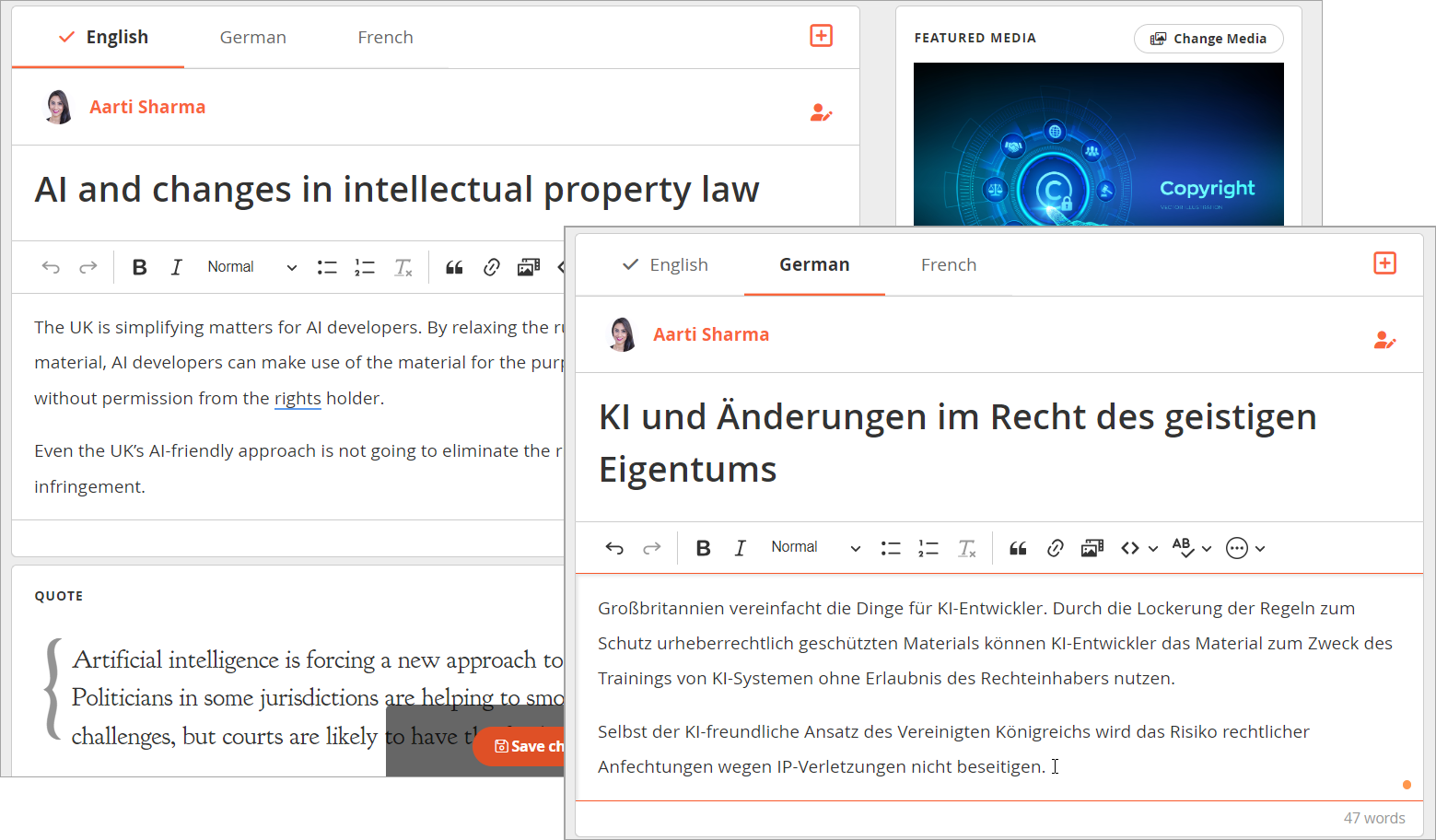Insert image in back window toolbar
The image size is (1436, 840).
pyautogui.click(x=529, y=267)
